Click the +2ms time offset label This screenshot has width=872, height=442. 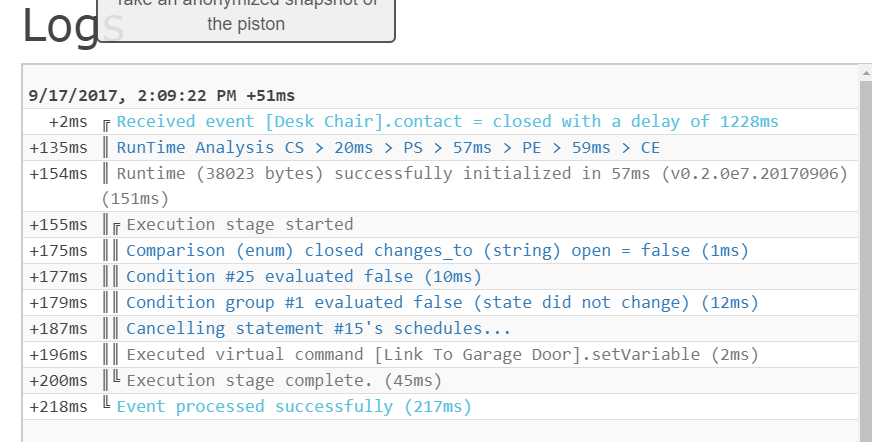point(68,122)
